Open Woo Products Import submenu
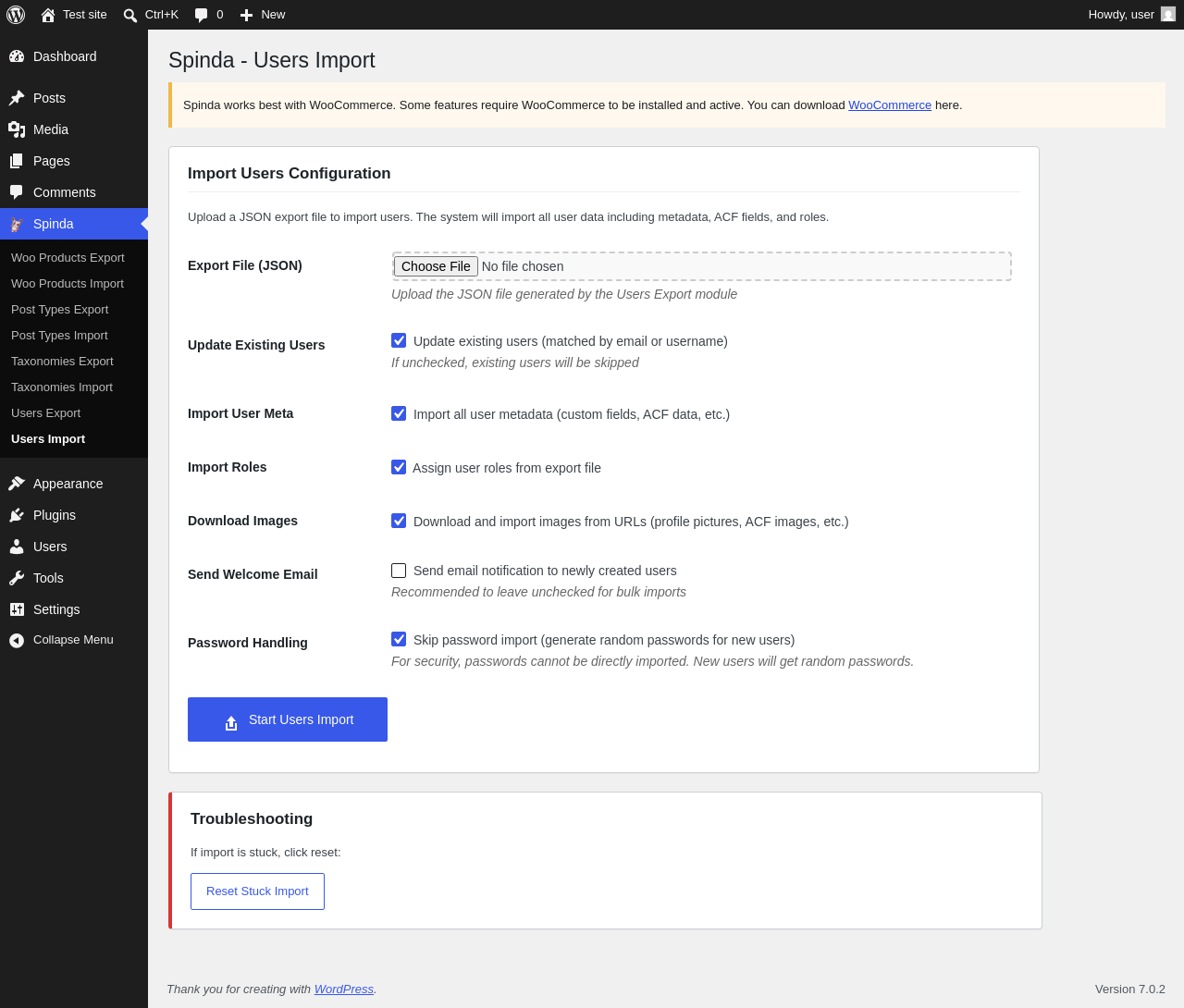 (74, 284)
